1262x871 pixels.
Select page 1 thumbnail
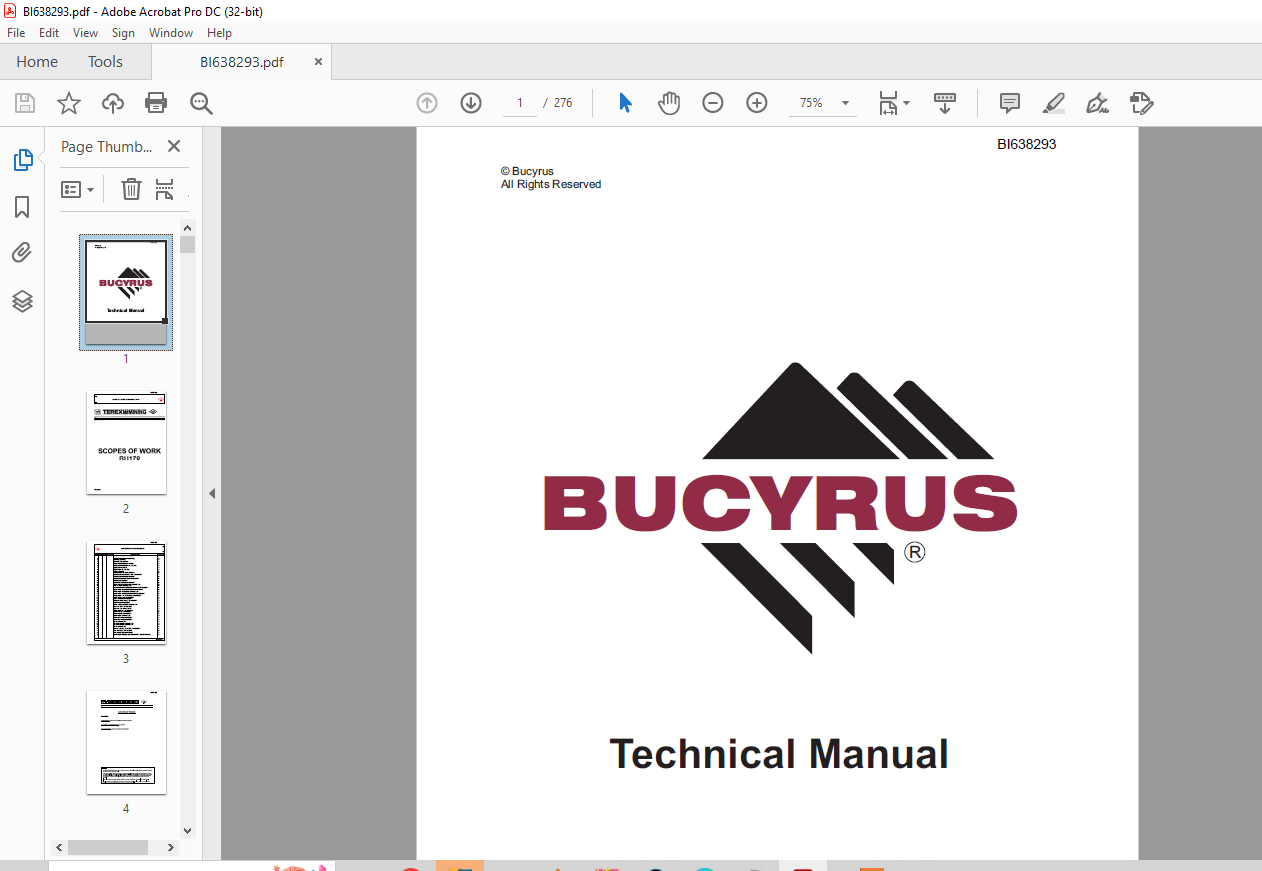coord(126,292)
